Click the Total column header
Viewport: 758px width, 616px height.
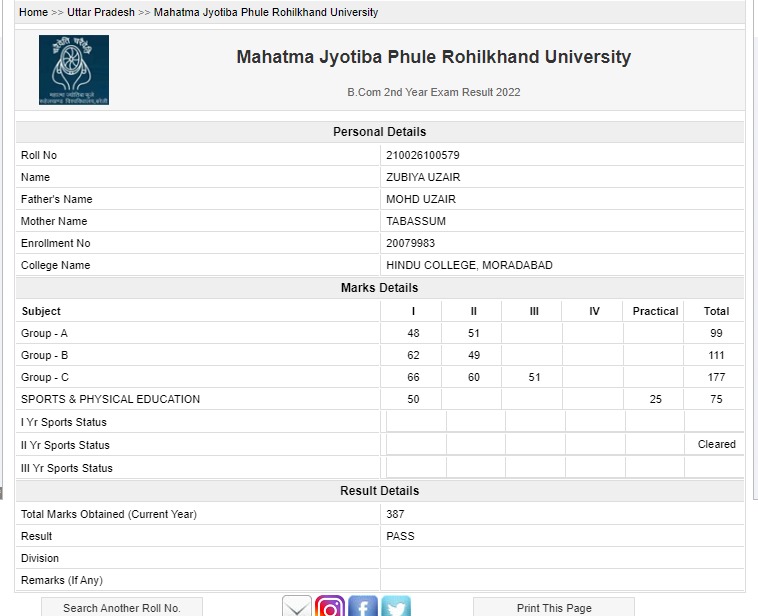(x=716, y=311)
